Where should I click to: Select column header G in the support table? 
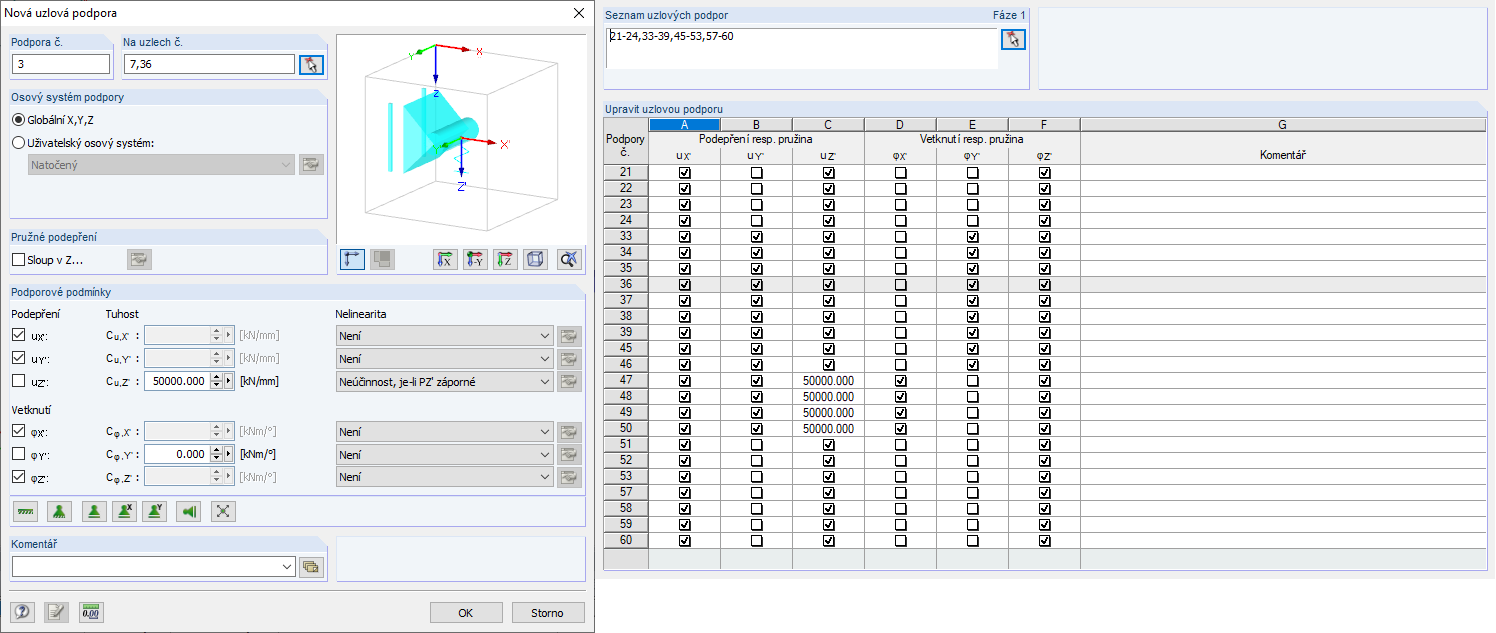coord(1283,125)
